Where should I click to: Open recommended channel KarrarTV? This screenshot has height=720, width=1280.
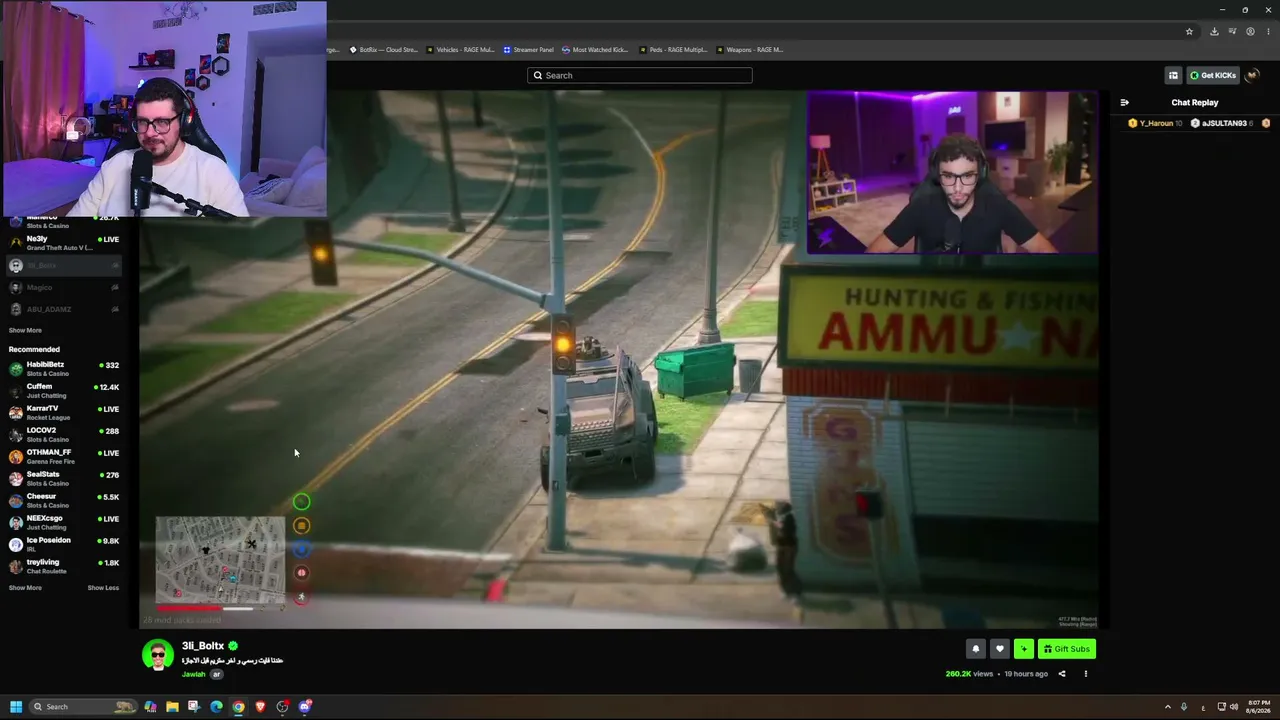pos(64,412)
